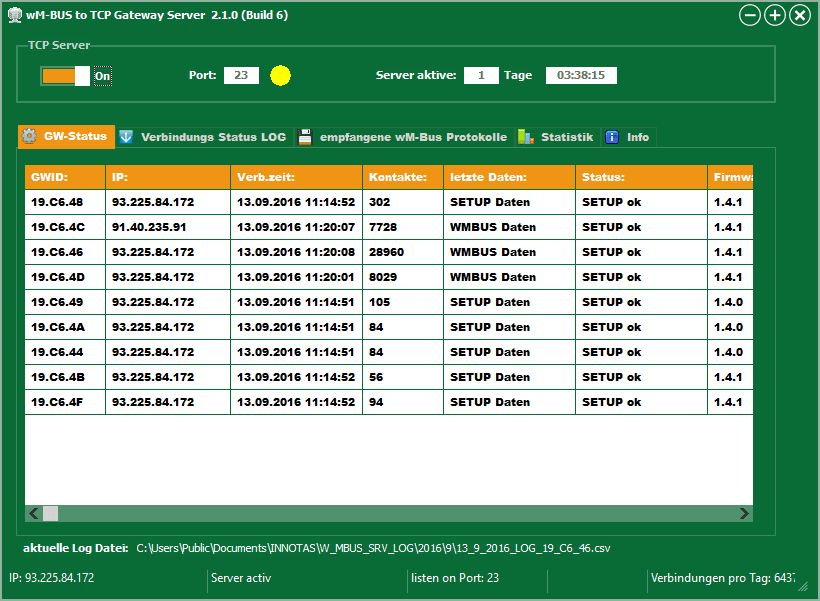Image resolution: width=820 pixels, height=601 pixels.
Task: Click the floppy disk icon for wM-Bus Protokolle
Action: coord(305,137)
